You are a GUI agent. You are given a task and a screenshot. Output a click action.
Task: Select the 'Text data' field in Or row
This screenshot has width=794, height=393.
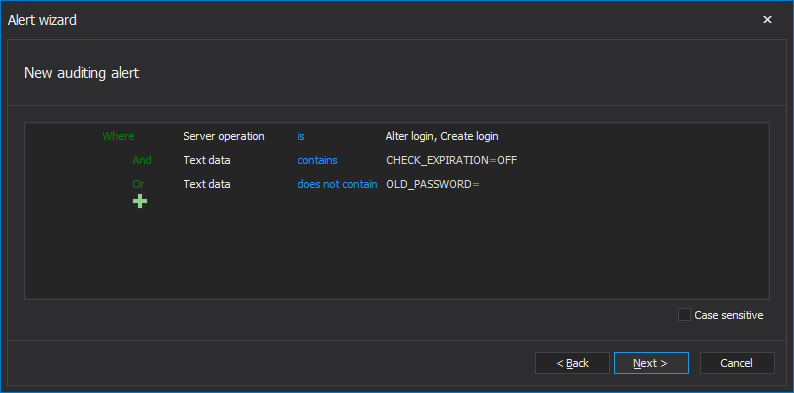pyautogui.click(x=207, y=184)
